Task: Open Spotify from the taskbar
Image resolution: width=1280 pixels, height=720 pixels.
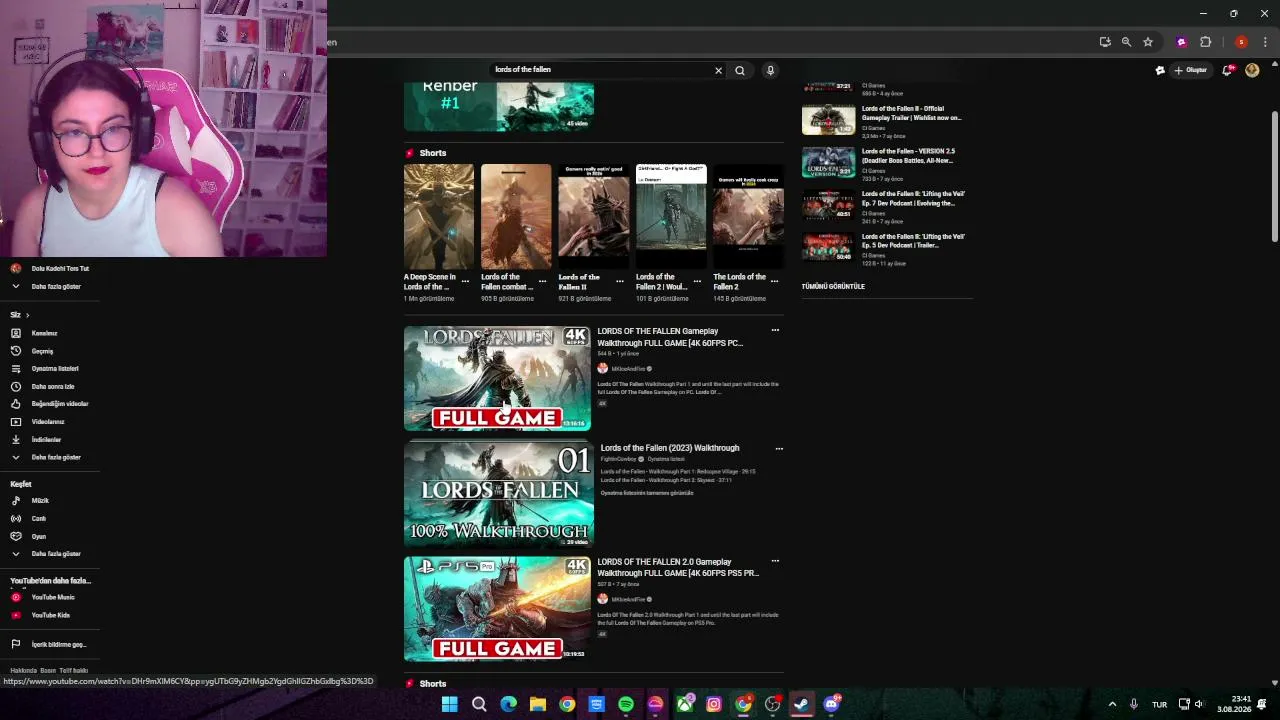Action: 626,704
